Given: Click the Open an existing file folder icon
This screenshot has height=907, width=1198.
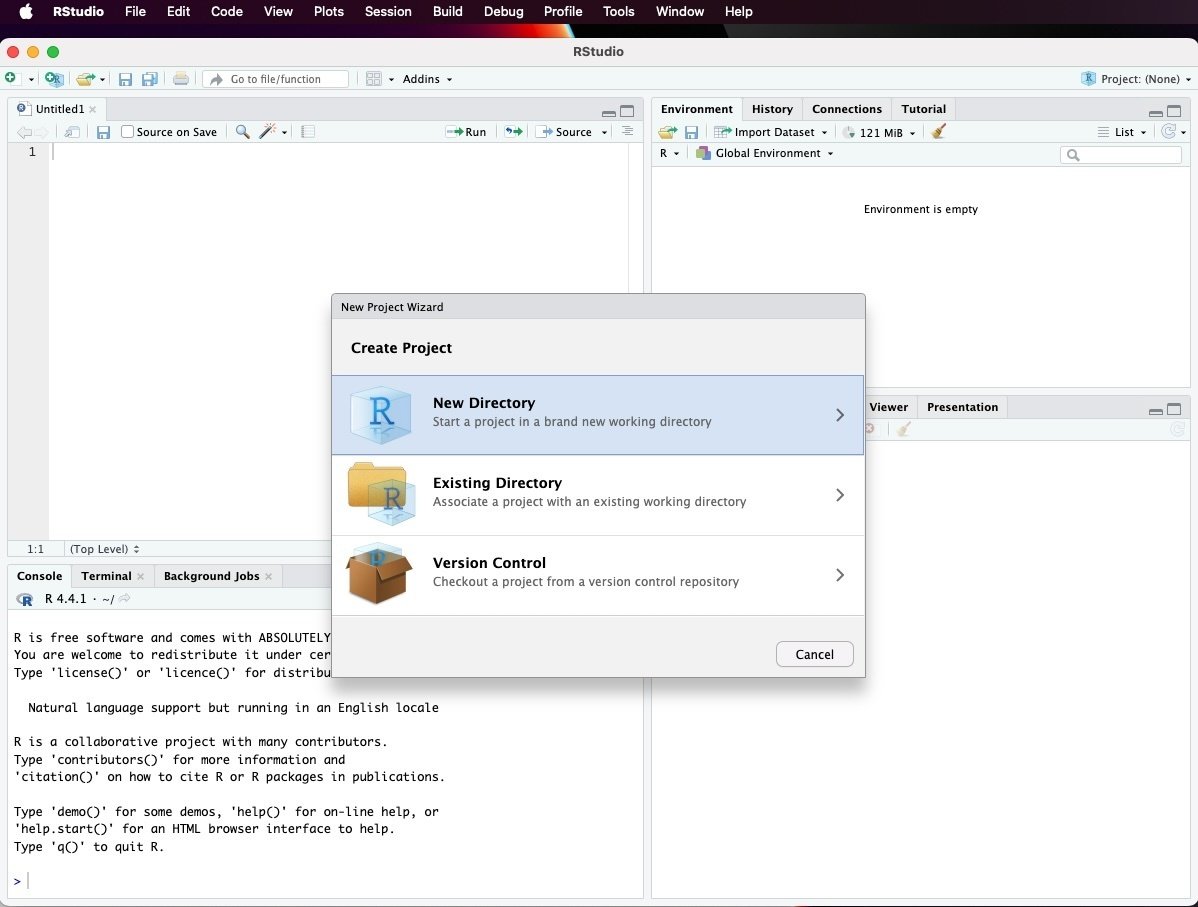Looking at the screenshot, I should pyautogui.click(x=86, y=79).
